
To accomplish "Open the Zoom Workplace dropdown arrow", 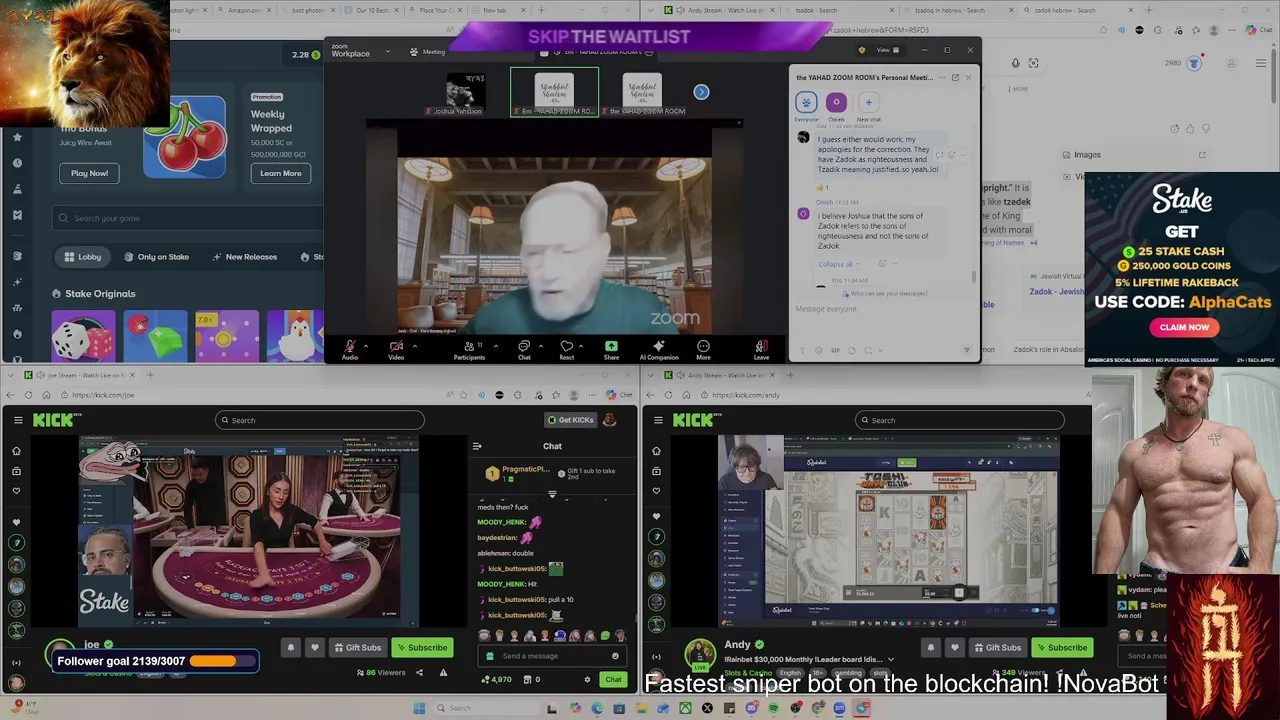I will (386, 50).
